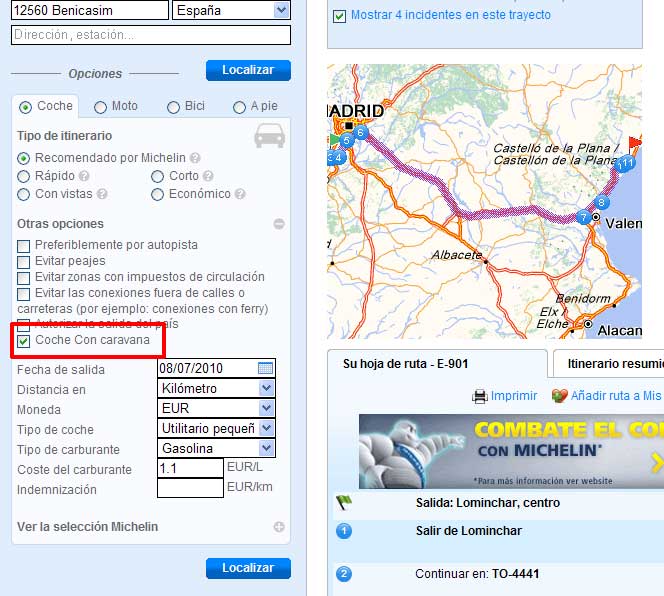
Task: Click the help icon beside Recomendado por Michelin
Action: (x=195, y=158)
